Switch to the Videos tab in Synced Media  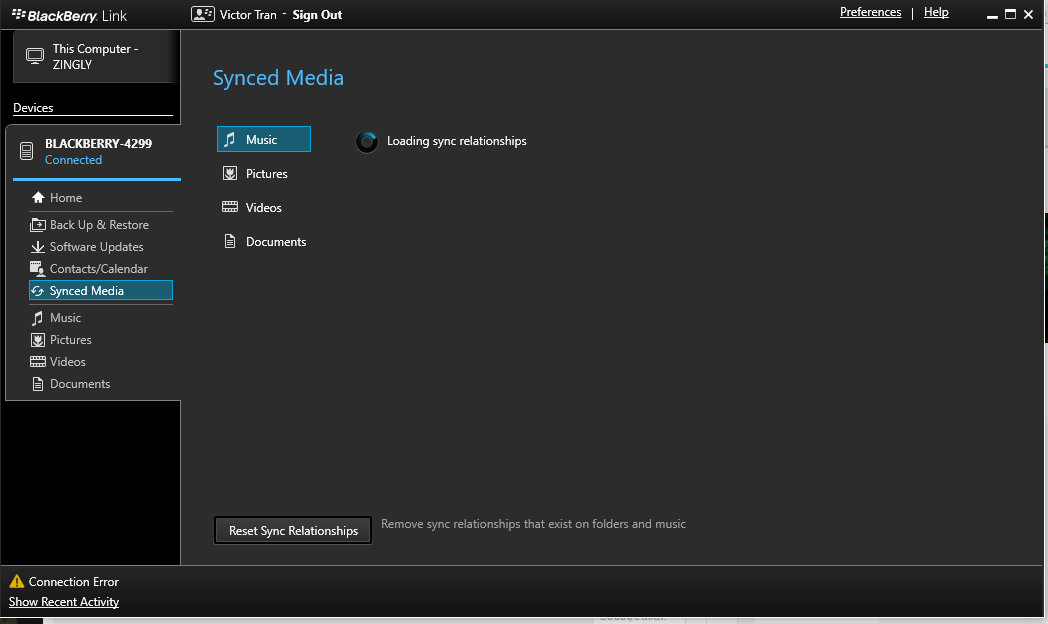pyautogui.click(x=264, y=208)
